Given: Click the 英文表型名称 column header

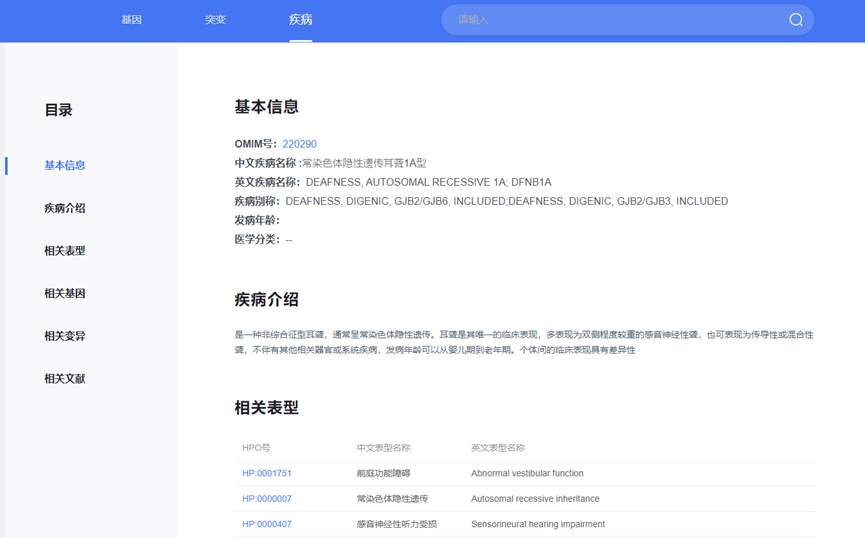Looking at the screenshot, I should coord(498,448).
